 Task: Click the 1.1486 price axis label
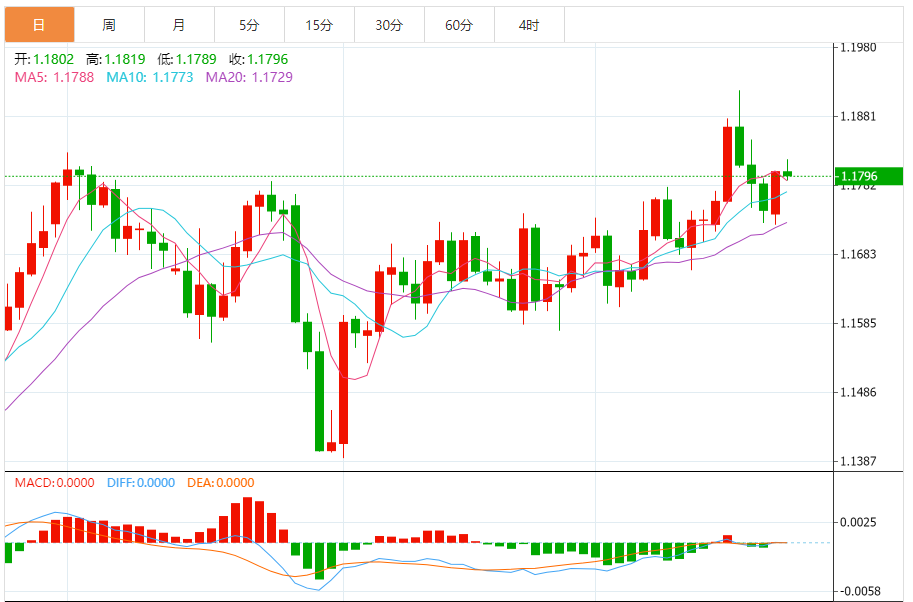(x=858, y=392)
